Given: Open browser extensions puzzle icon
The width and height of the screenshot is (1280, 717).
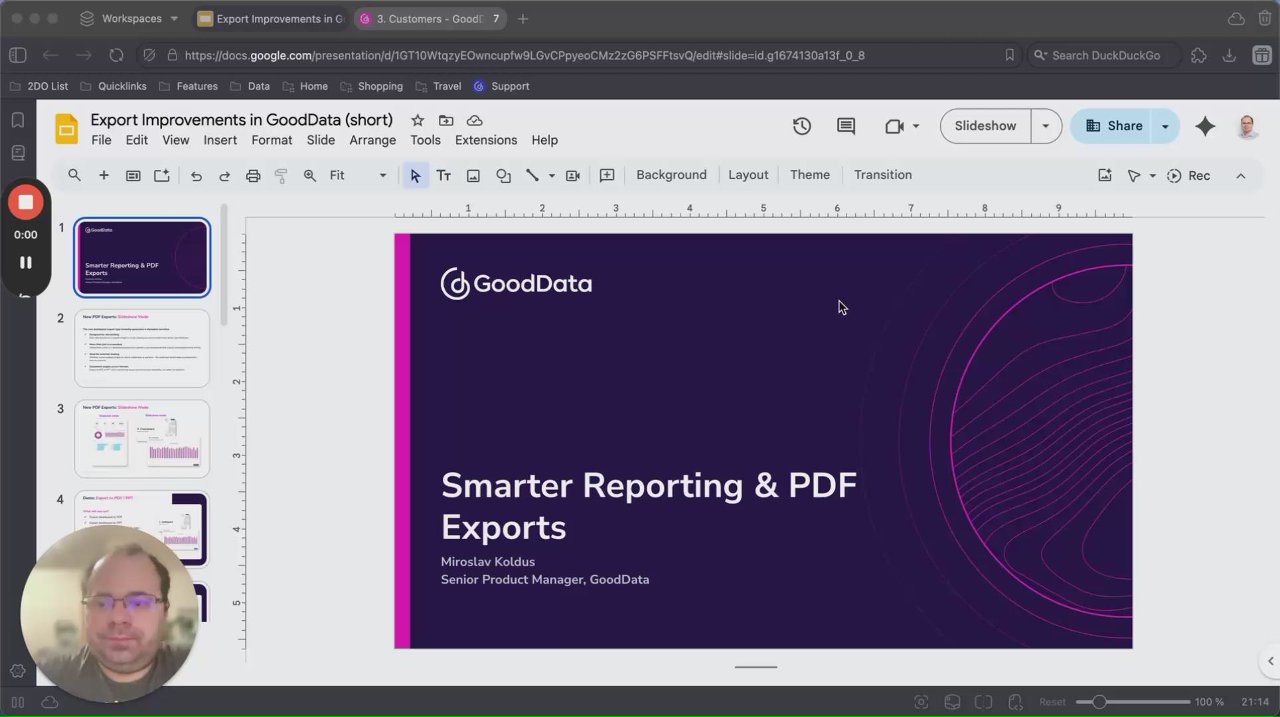Looking at the screenshot, I should coord(1199,55).
